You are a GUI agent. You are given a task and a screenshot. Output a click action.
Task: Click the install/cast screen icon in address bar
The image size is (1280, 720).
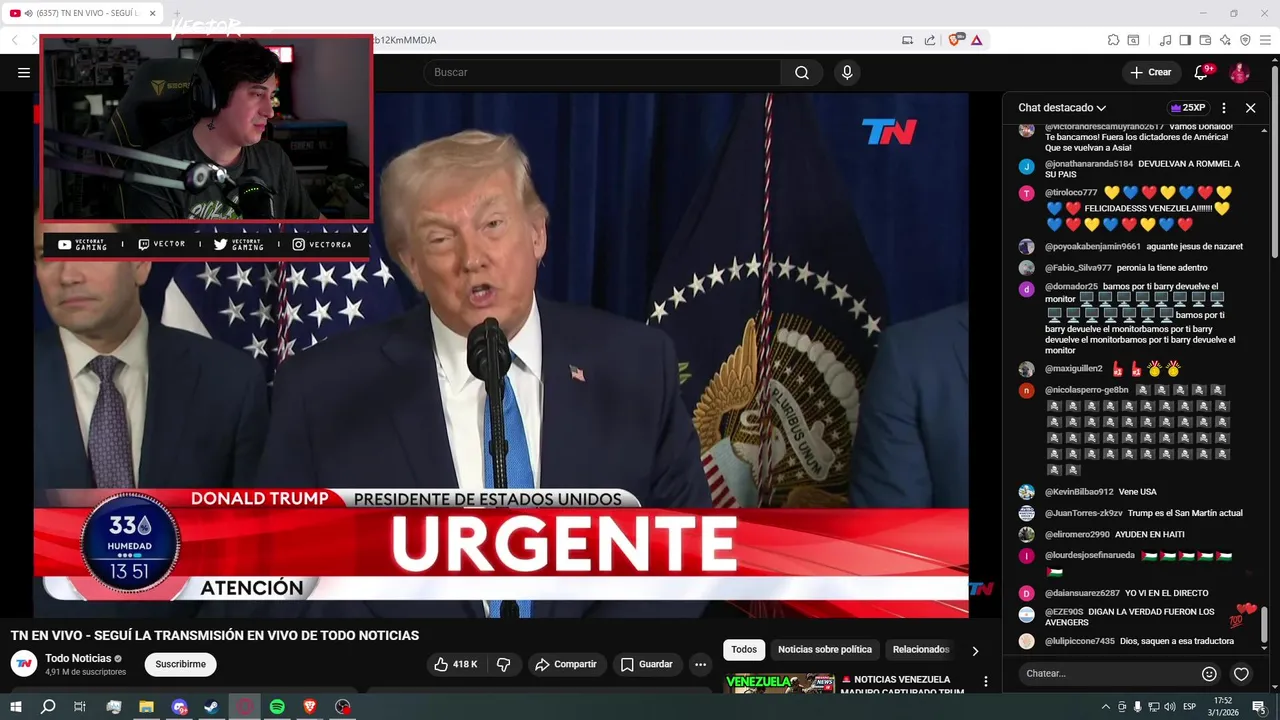coord(907,40)
